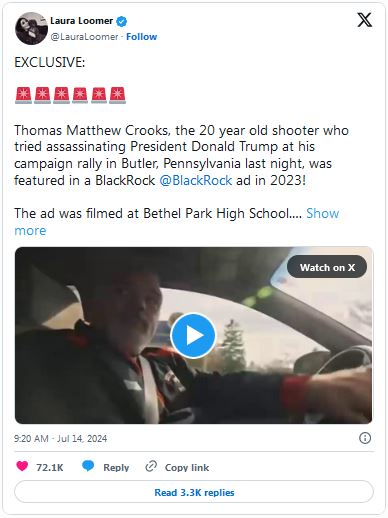Viewport: 388px width, 518px height.
Task: Click the 72.1K likes count
Action: click(50, 467)
